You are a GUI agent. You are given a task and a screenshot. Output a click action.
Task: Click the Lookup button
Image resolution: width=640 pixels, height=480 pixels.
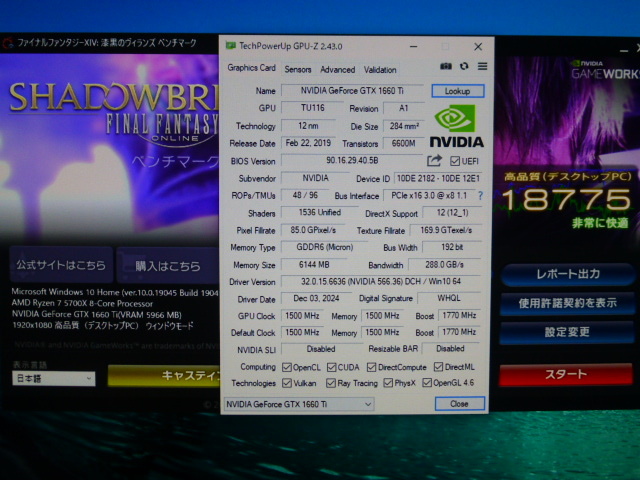458,91
